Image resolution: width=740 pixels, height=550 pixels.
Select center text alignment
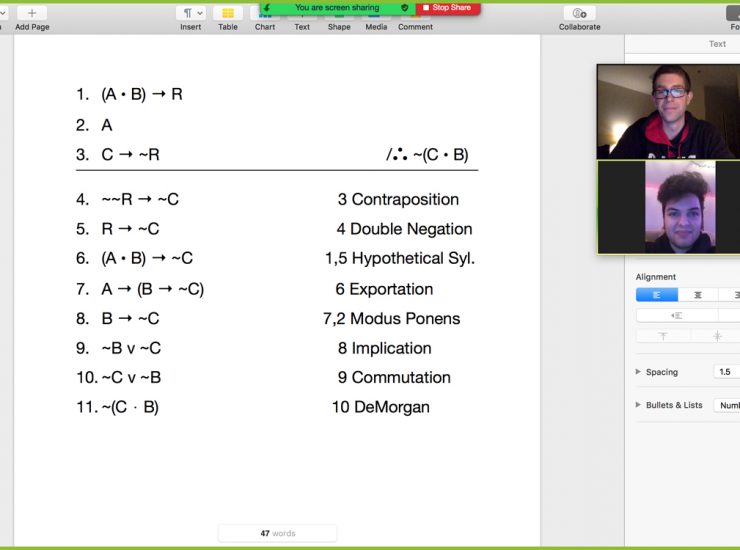[x=698, y=295]
